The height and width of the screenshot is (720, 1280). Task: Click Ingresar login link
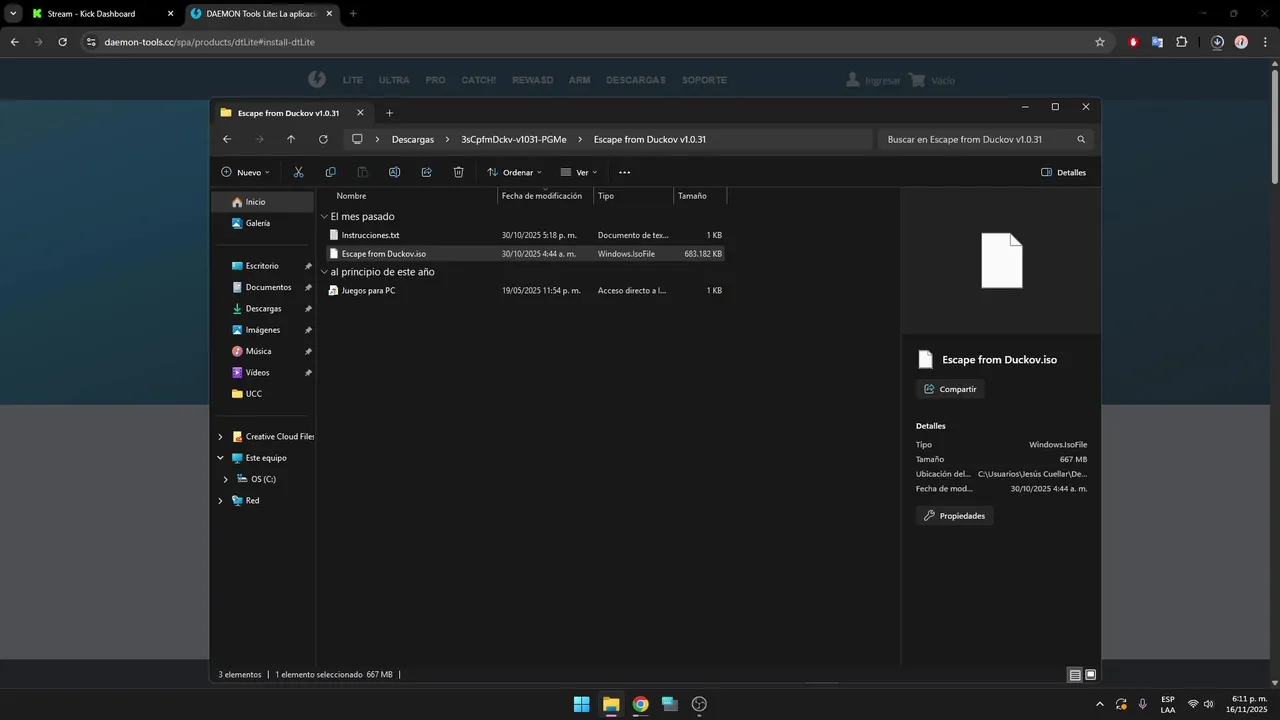point(873,80)
